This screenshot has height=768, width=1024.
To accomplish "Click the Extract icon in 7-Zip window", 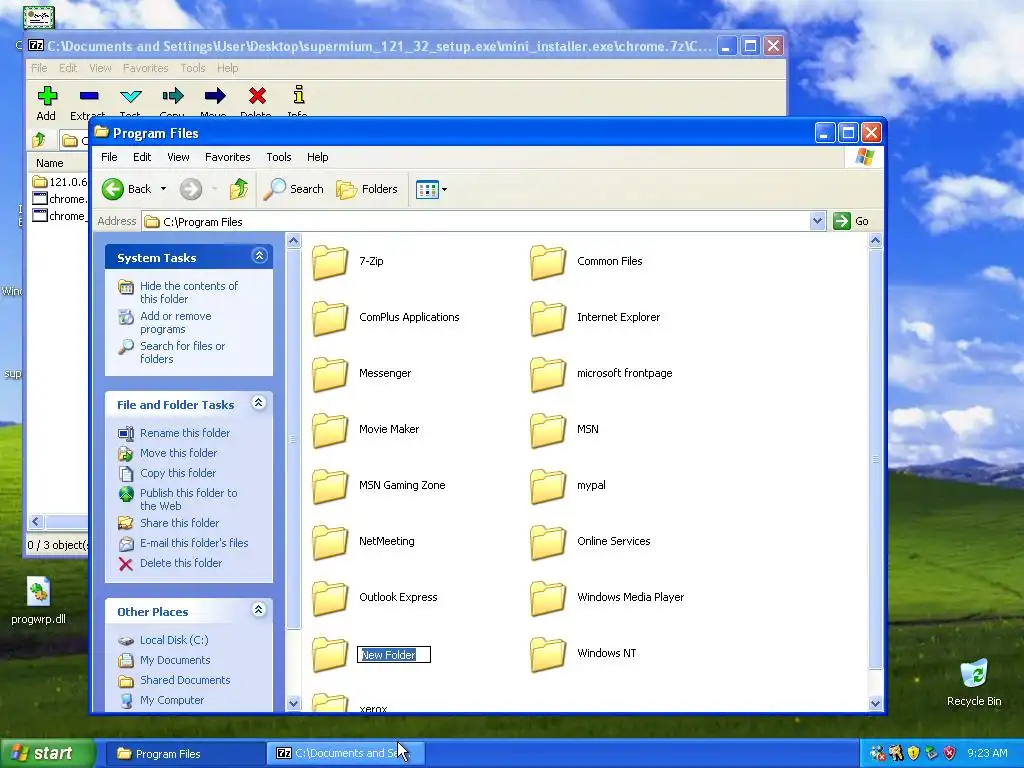I will click(x=89, y=96).
